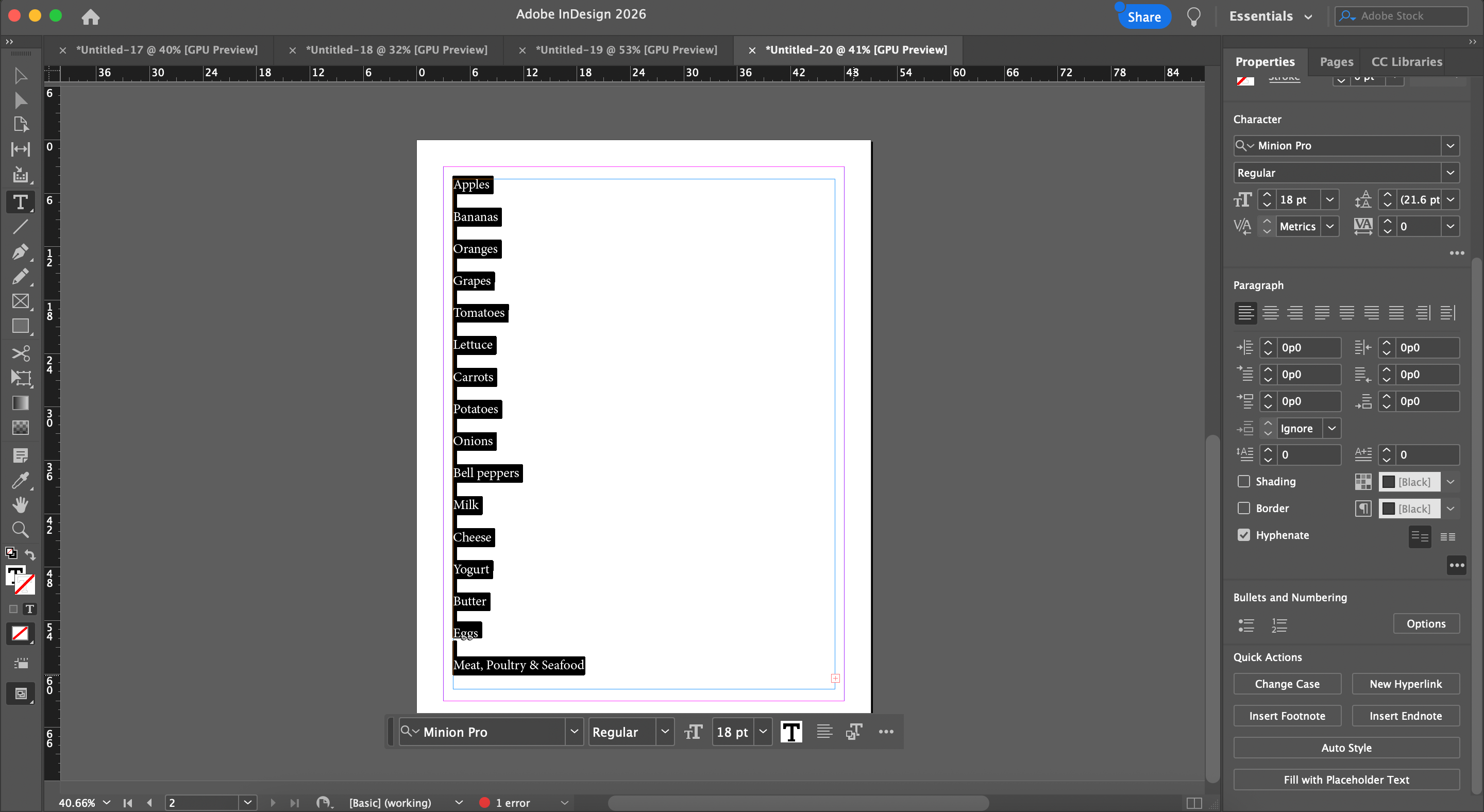
Task: Select the Pen tool
Action: tap(20, 251)
